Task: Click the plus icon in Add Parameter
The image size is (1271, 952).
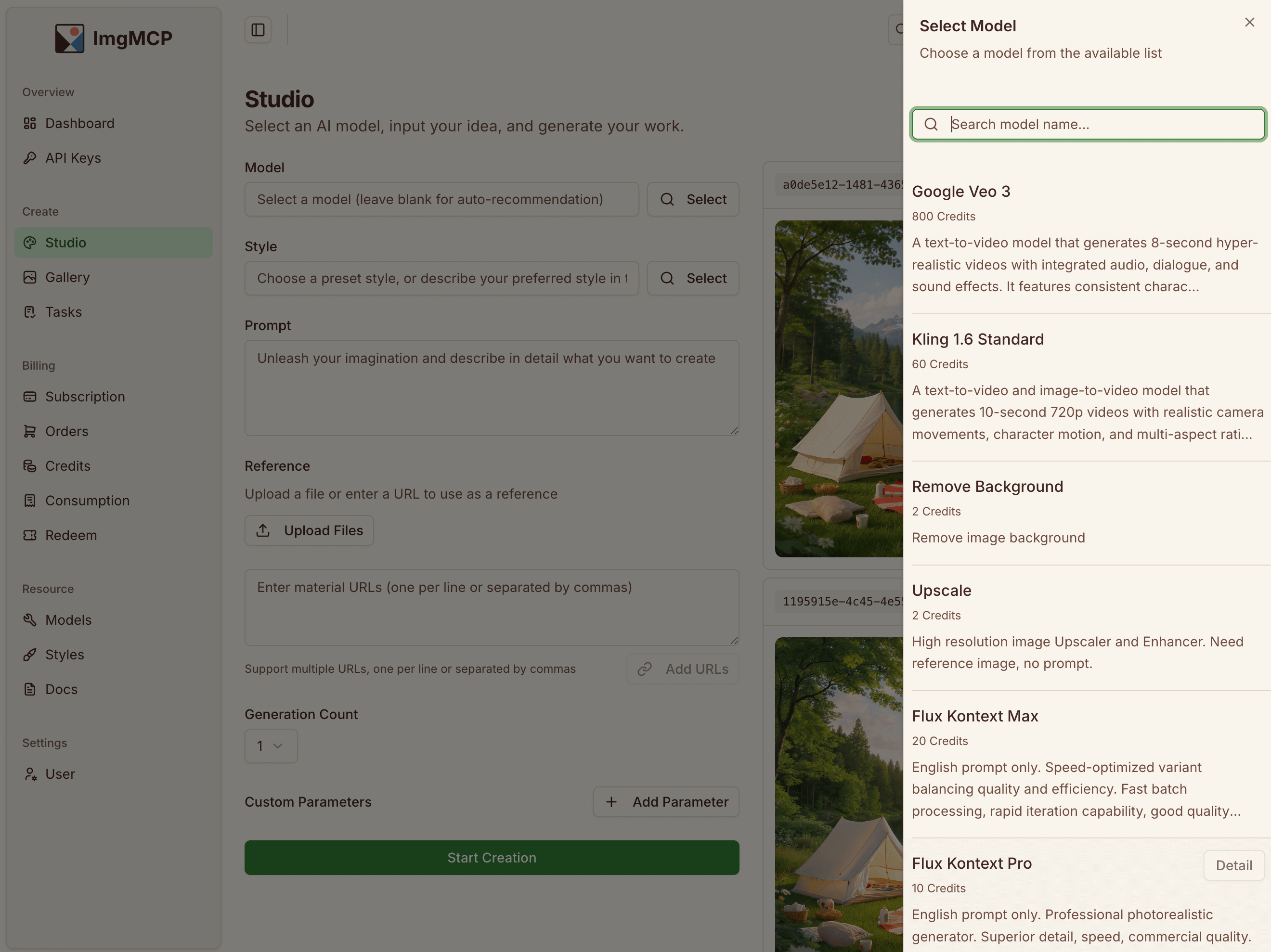Action: click(x=611, y=802)
